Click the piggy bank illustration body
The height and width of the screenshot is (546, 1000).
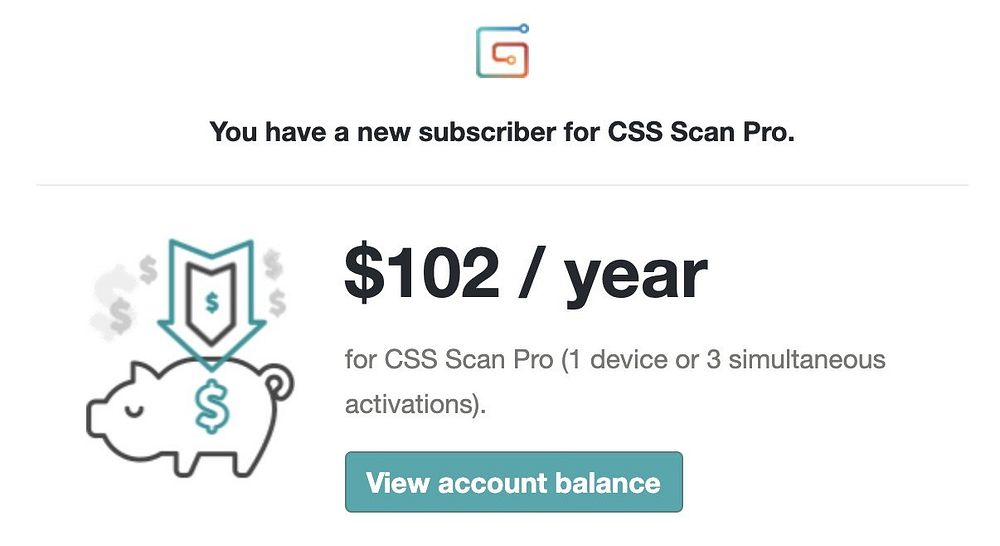(189, 417)
